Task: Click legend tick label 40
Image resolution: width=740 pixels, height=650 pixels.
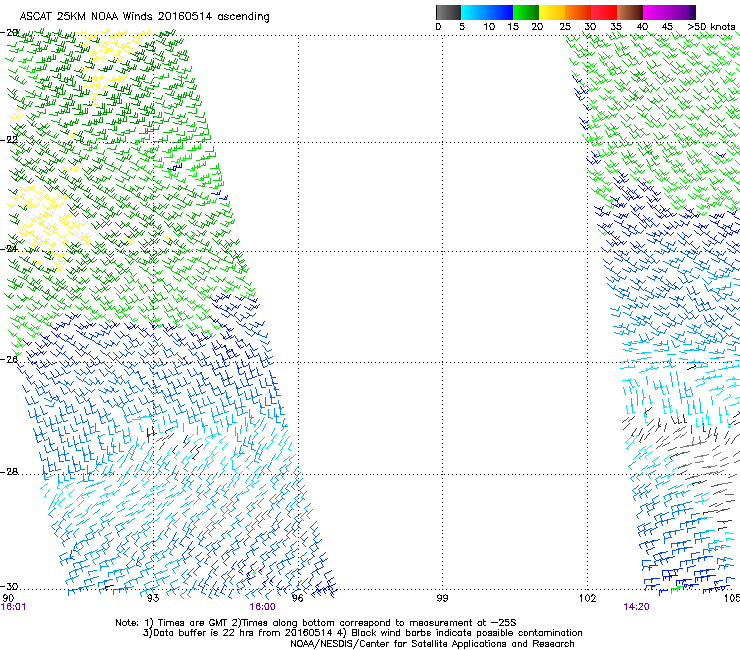Action: point(642,27)
